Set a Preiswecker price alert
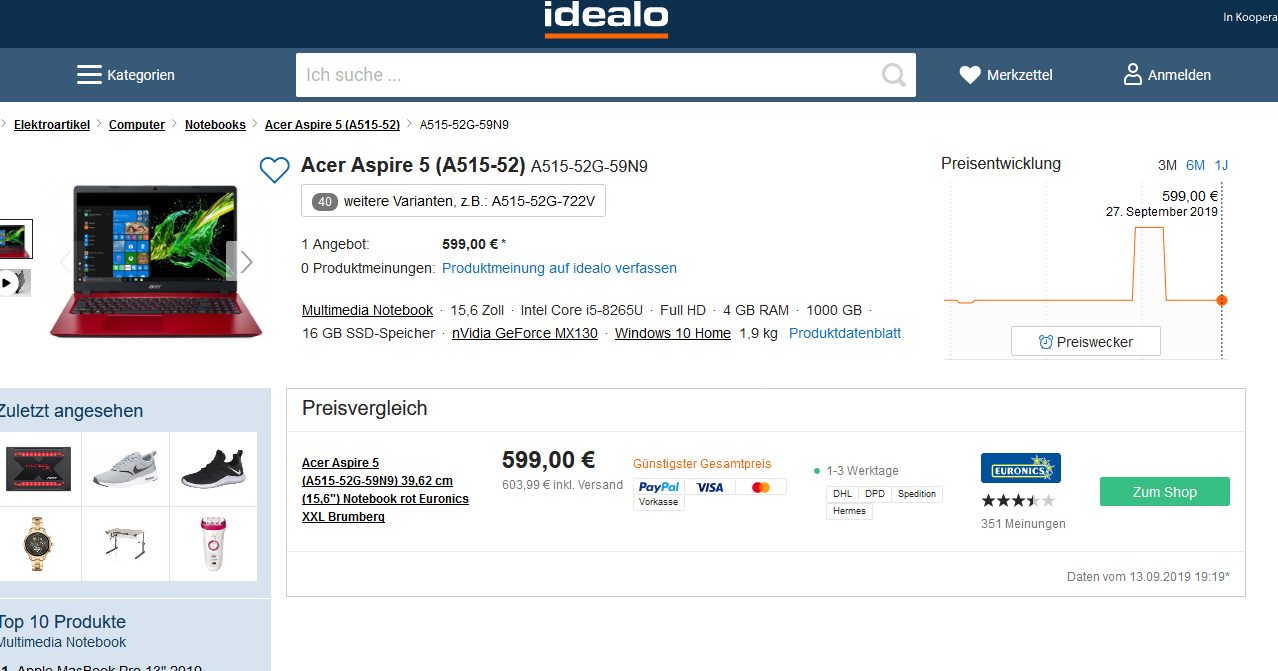This screenshot has height=671, width=1278. click(x=1085, y=342)
